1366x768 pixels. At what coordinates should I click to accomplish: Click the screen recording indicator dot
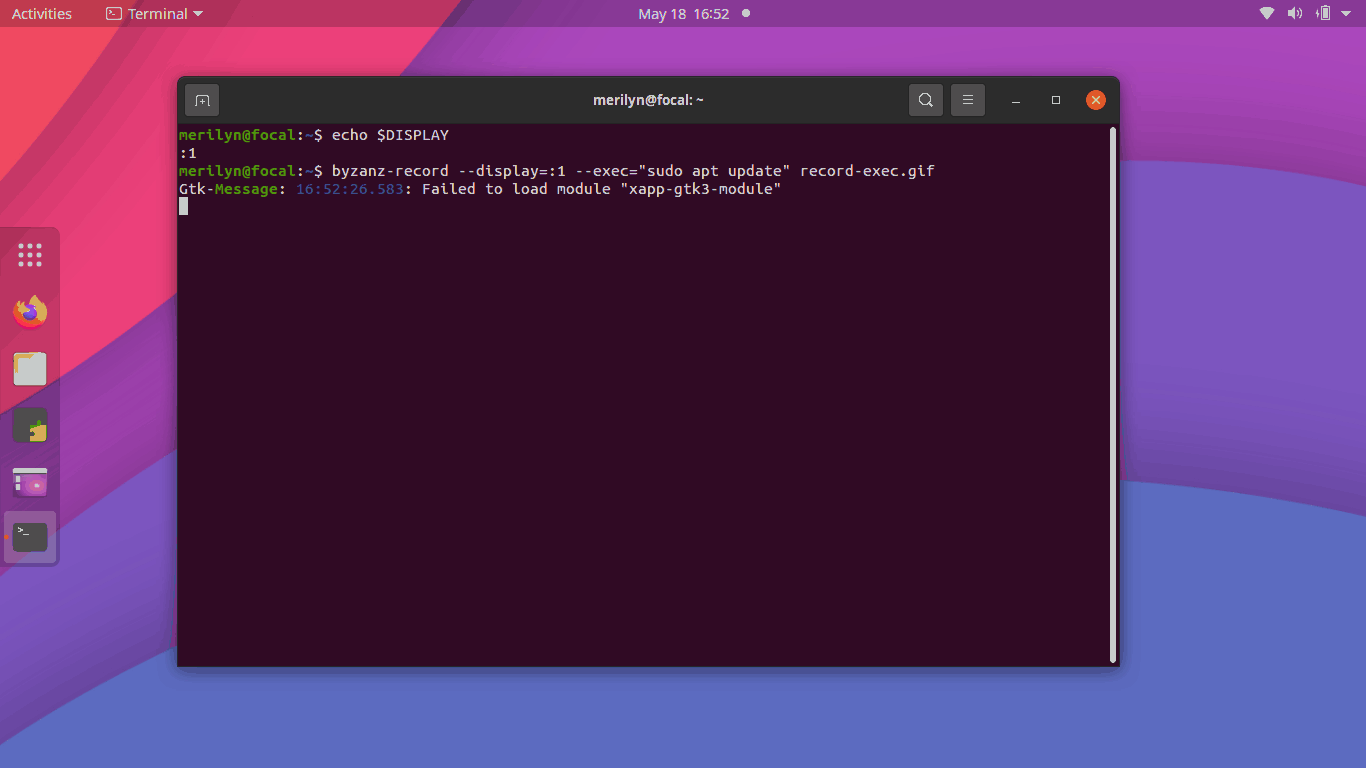point(745,14)
